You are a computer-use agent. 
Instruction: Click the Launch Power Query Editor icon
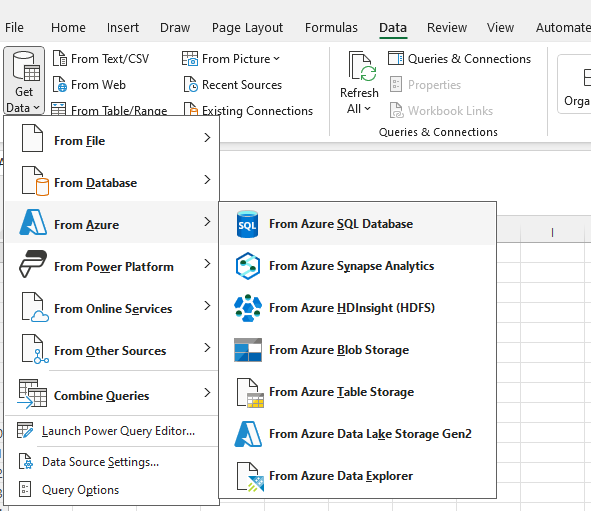(25, 430)
